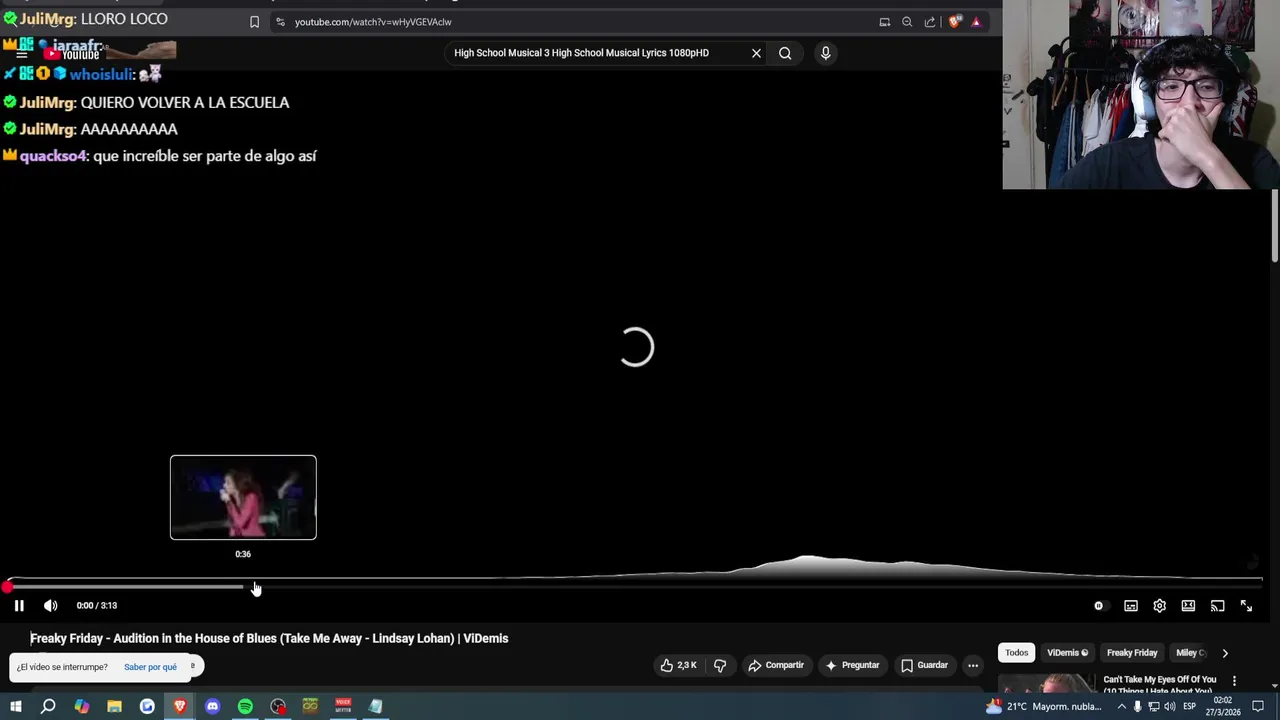Click the picture-in-picture icon in the address bar

click(884, 22)
